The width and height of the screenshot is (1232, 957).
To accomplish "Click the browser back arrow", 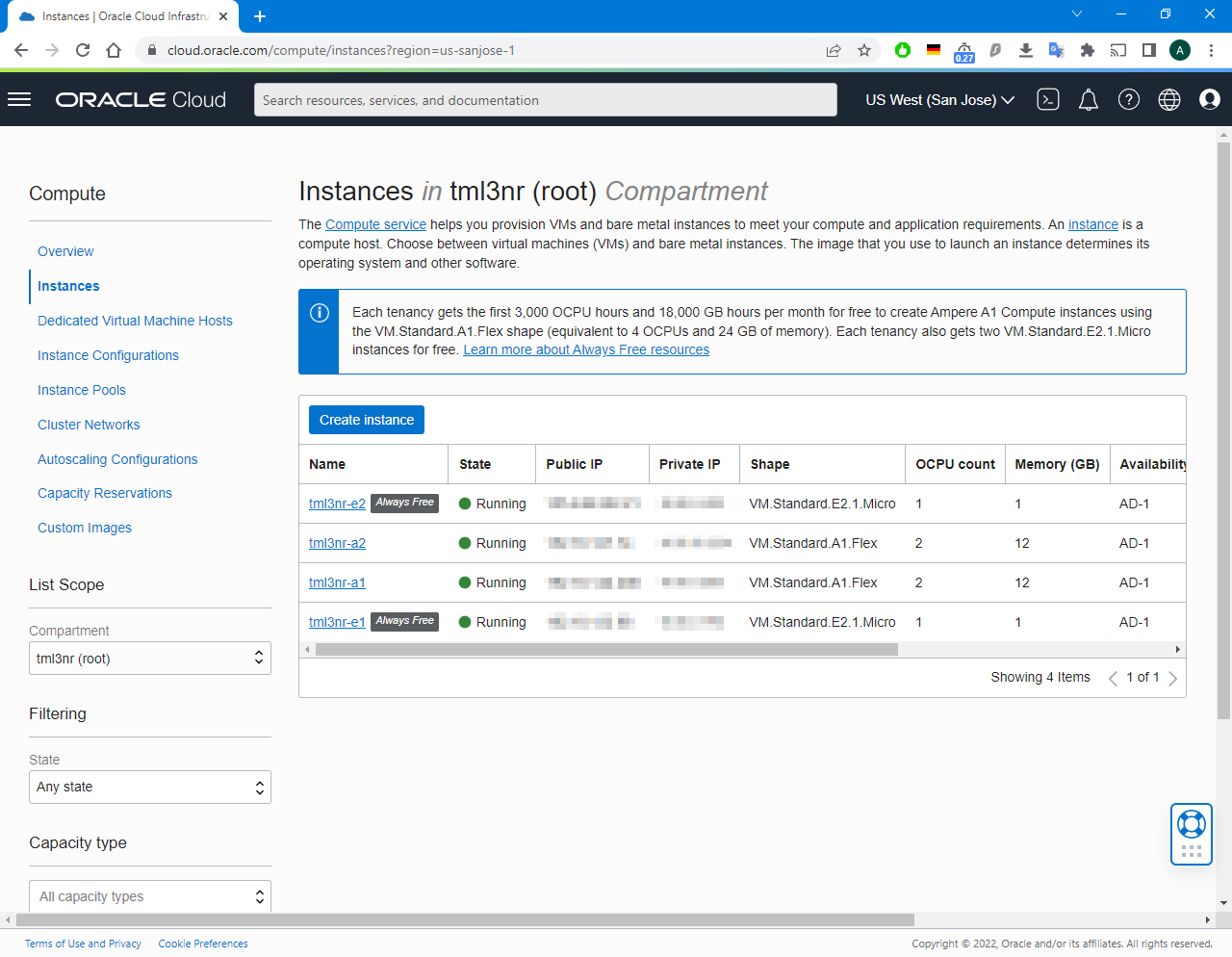I will coord(21,50).
